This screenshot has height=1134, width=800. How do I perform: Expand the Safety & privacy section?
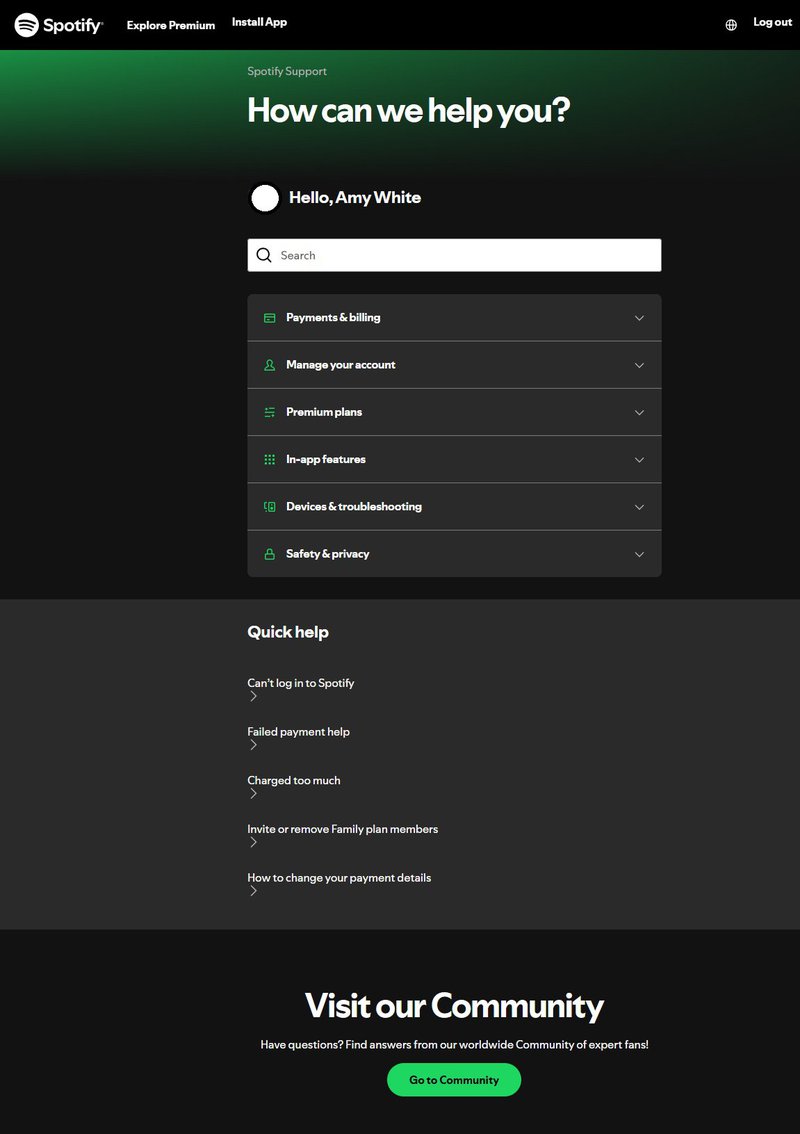(639, 553)
